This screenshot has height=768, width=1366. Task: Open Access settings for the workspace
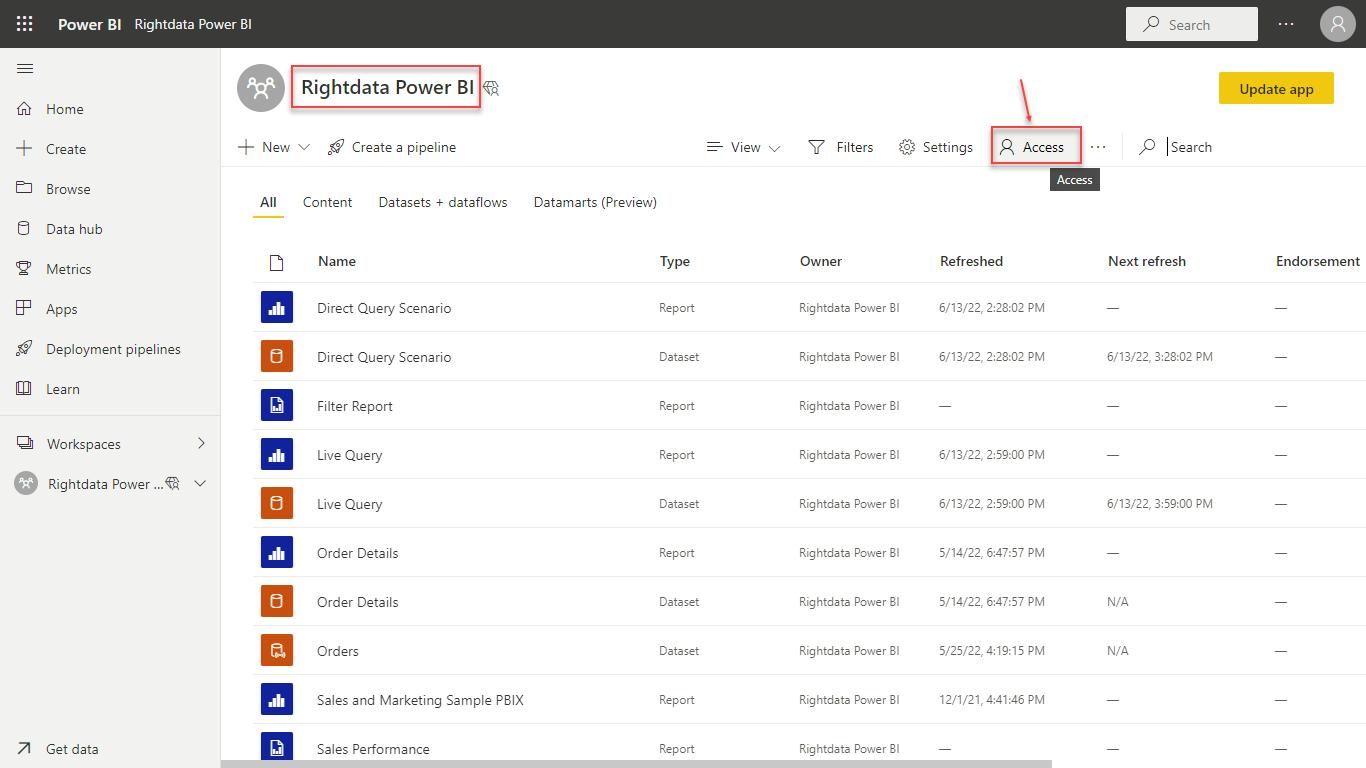[1035, 146]
